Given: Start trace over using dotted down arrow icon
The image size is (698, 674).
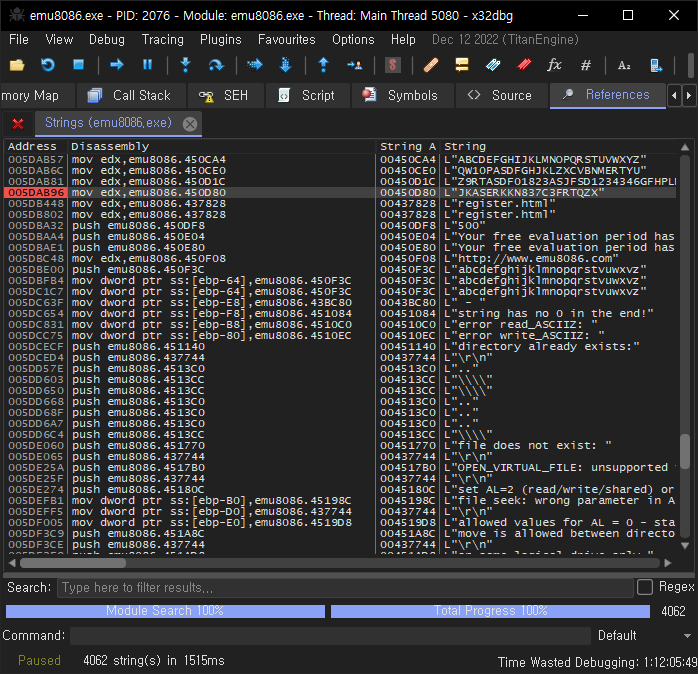Looking at the screenshot, I should pos(285,65).
